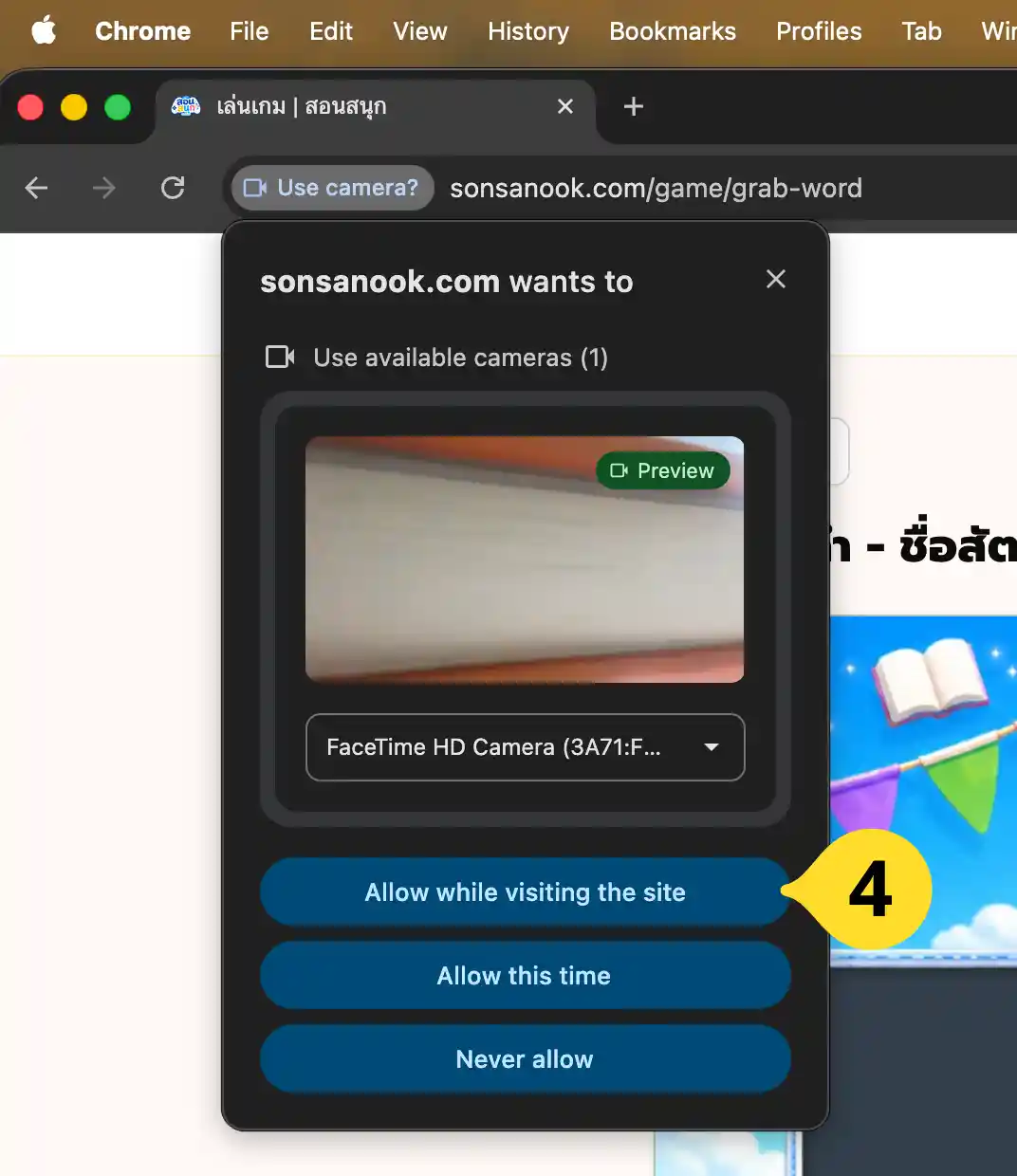Select Never allow camera access
This screenshot has width=1017, height=1176.
526,1059
